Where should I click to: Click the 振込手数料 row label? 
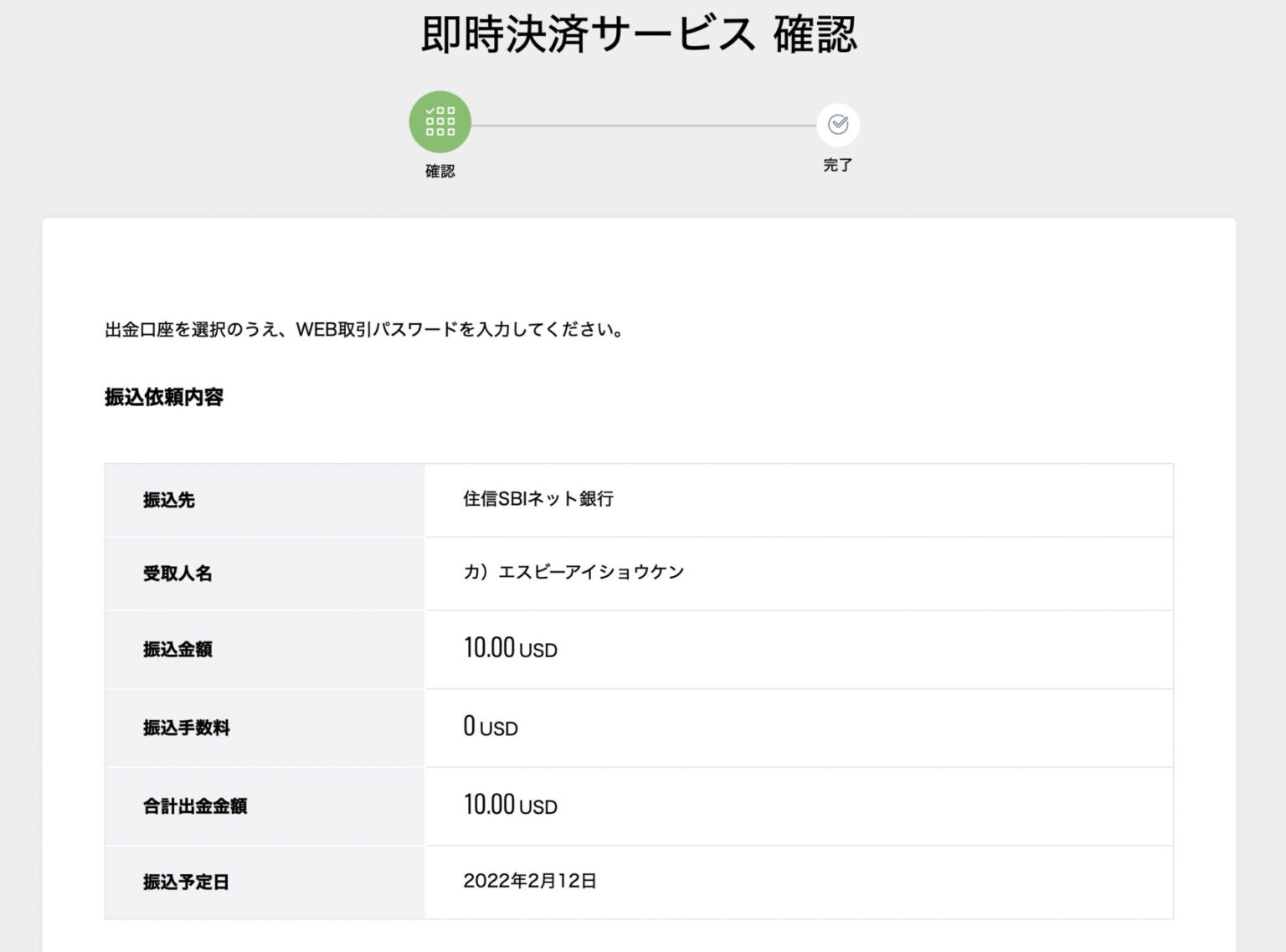coord(186,728)
